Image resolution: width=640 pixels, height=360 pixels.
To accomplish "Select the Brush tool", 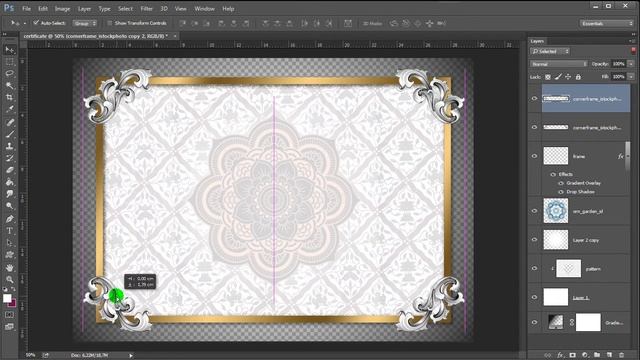I will coord(9,134).
